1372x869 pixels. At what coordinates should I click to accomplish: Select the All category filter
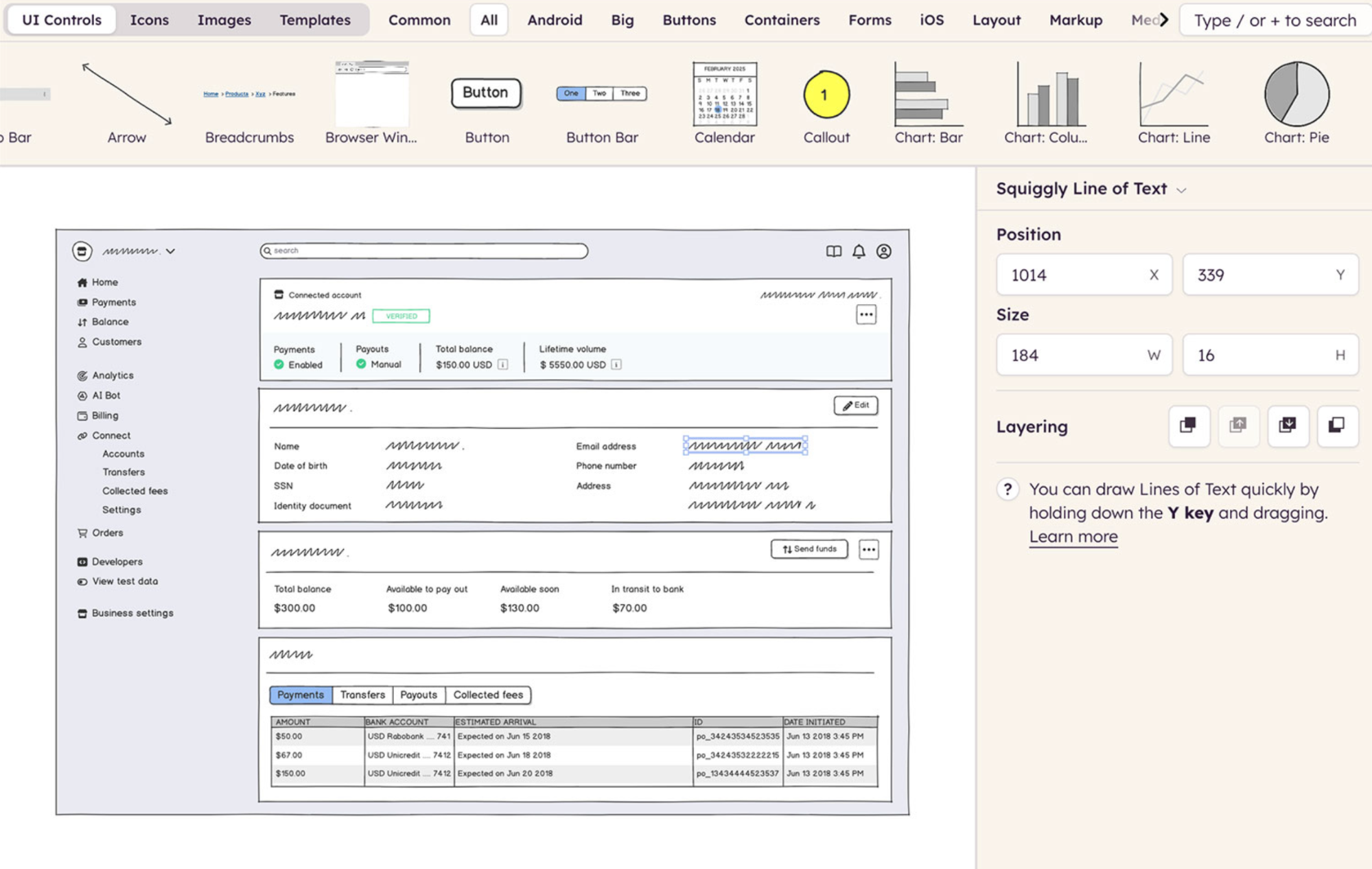click(x=489, y=20)
